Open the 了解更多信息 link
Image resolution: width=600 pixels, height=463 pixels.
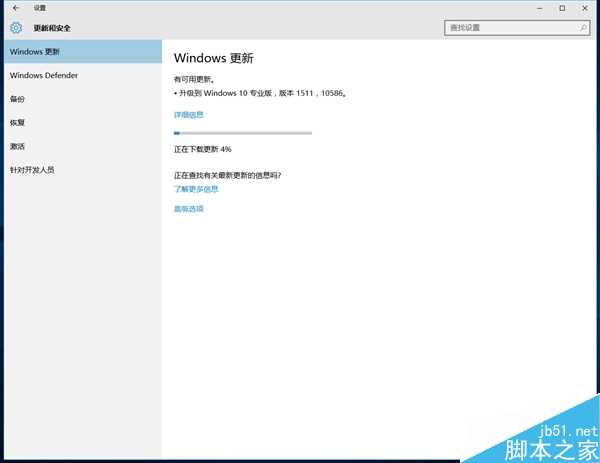[x=196, y=189]
